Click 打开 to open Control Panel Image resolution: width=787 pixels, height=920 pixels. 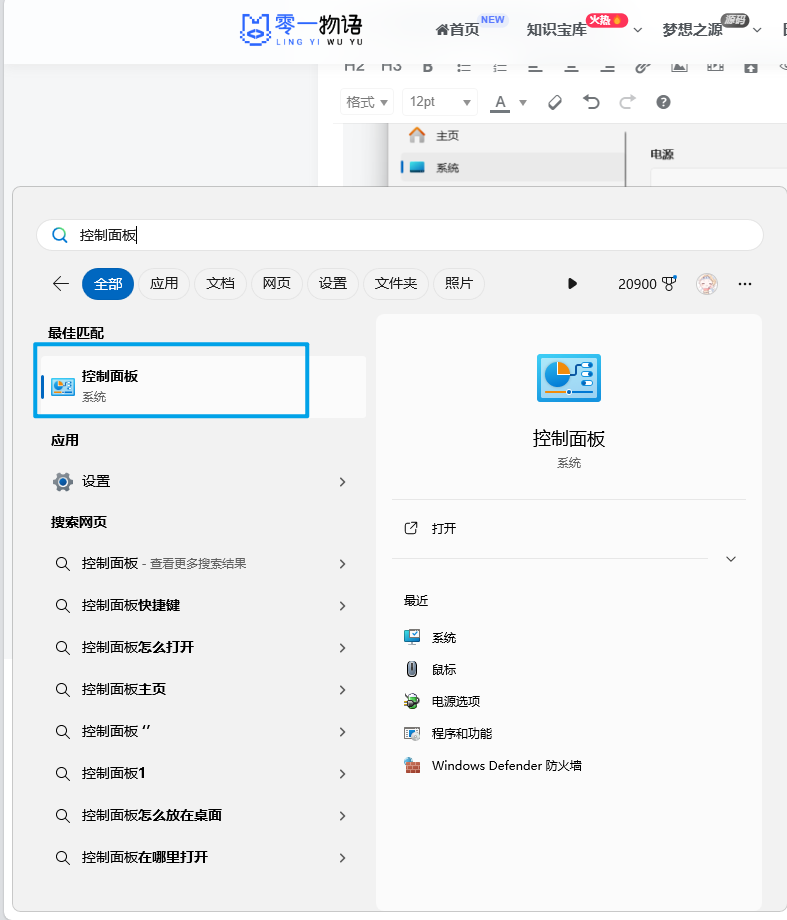(x=444, y=528)
